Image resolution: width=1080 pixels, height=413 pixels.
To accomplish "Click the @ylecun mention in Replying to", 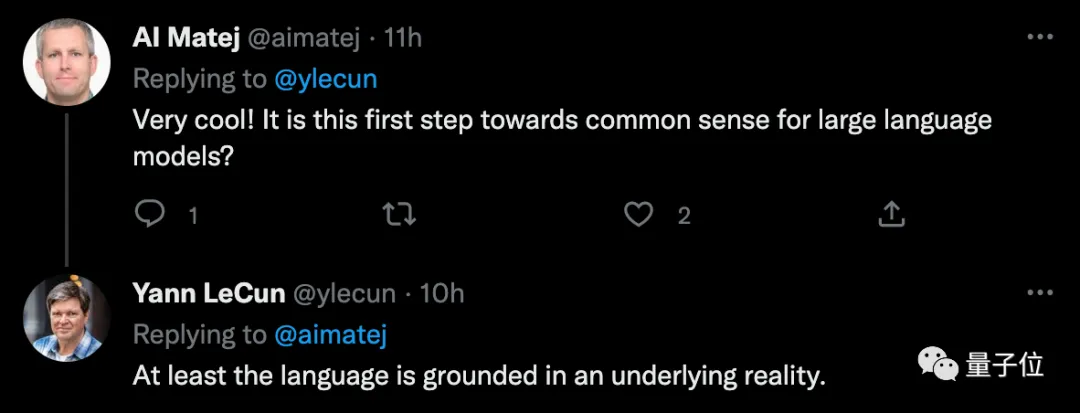I will coord(326,78).
